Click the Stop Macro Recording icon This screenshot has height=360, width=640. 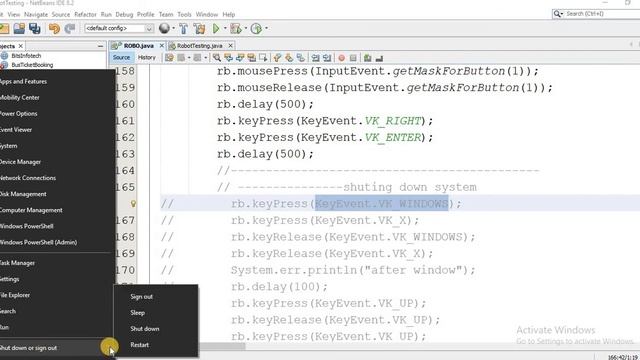tap(353, 58)
